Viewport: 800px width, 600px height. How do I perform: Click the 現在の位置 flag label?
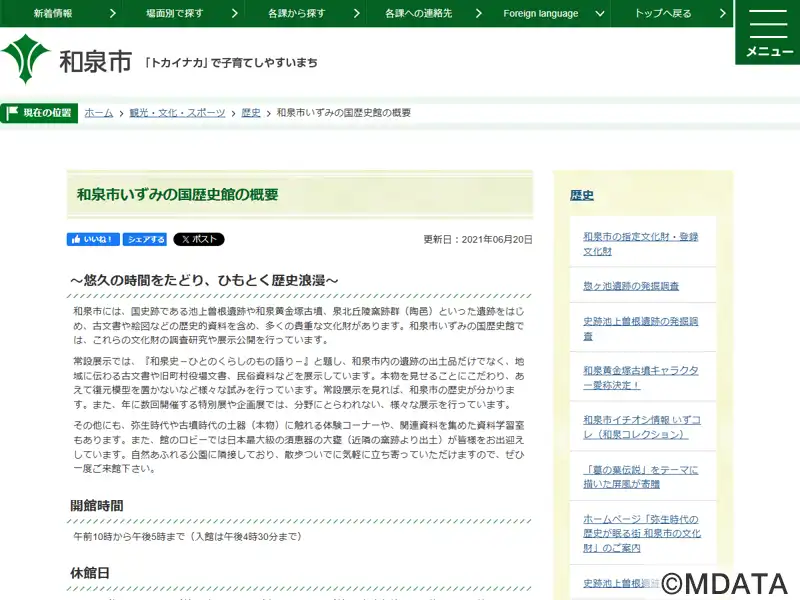tap(40, 113)
